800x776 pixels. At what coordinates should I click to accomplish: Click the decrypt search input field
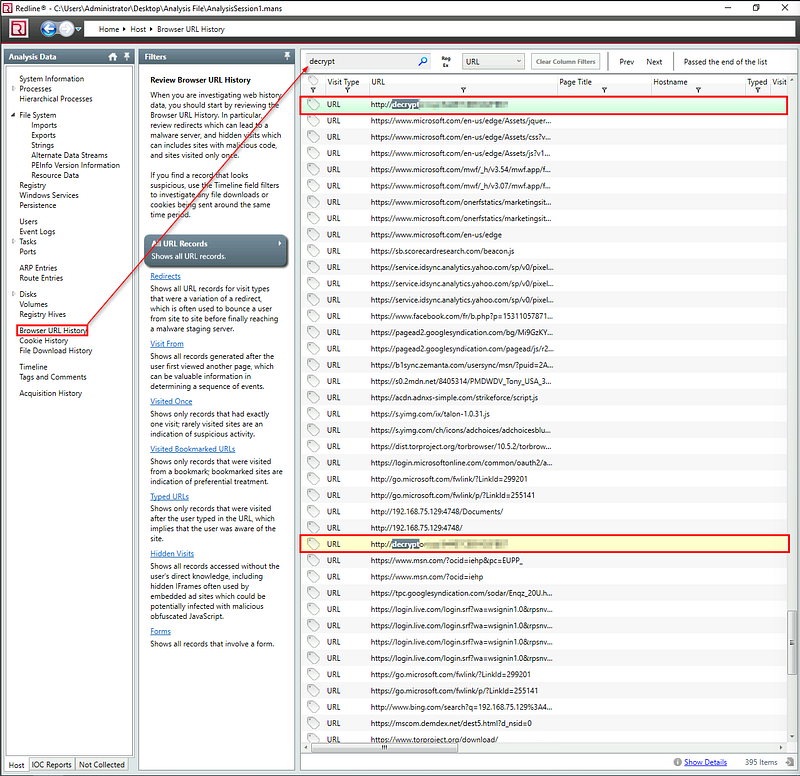pyautogui.click(x=362, y=61)
